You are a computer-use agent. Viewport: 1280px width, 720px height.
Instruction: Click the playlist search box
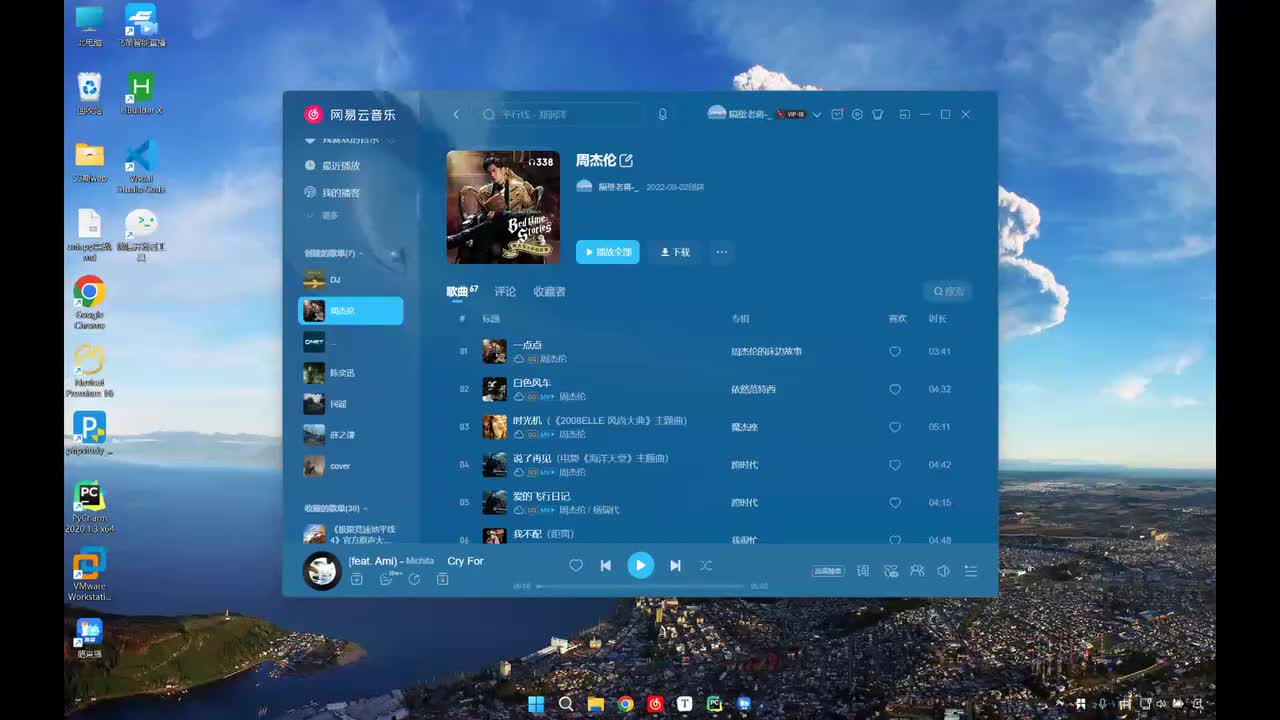[948, 292]
